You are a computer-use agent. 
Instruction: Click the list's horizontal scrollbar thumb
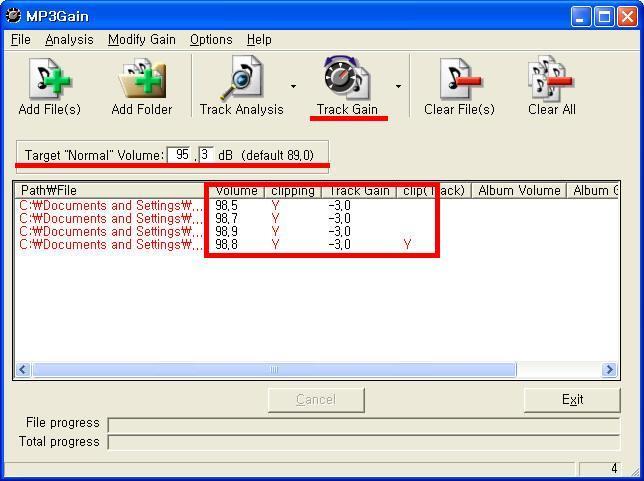pos(274,370)
